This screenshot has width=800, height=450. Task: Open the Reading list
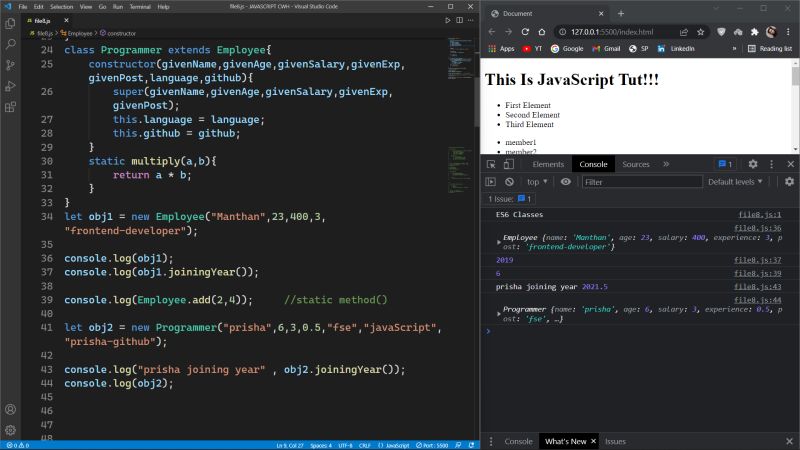click(770, 48)
